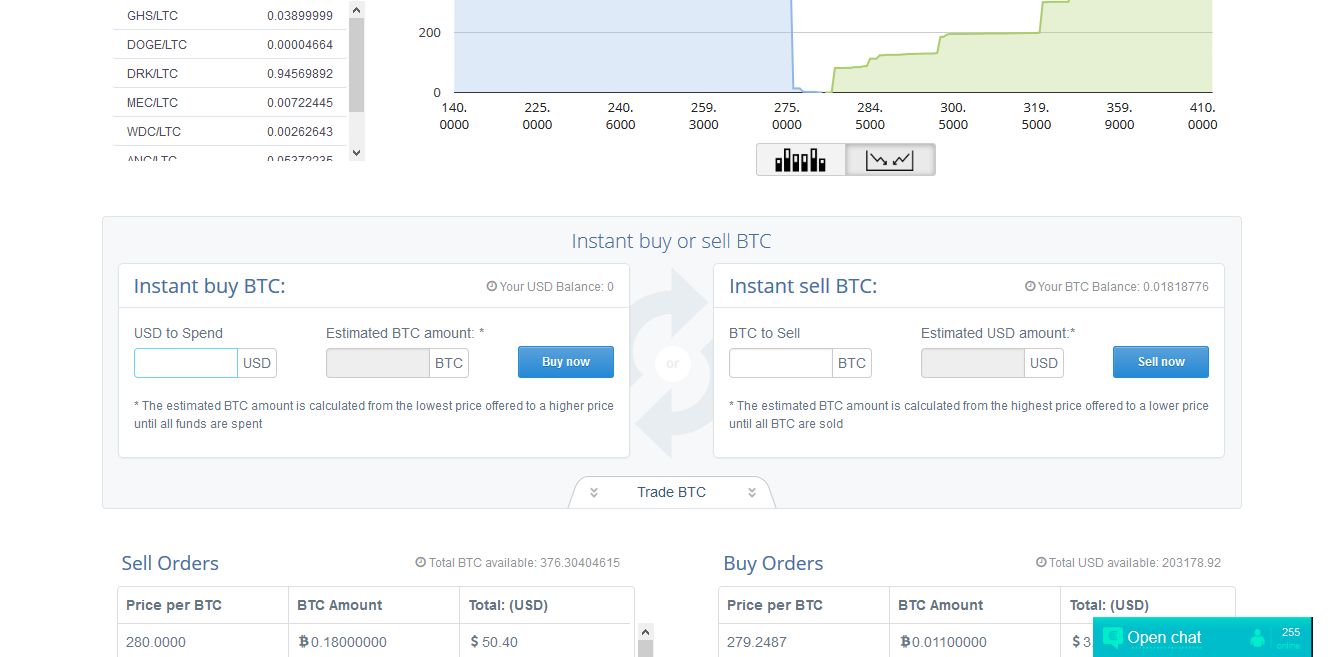Click the pair list scrollbar thumb

pyautogui.click(x=356, y=64)
